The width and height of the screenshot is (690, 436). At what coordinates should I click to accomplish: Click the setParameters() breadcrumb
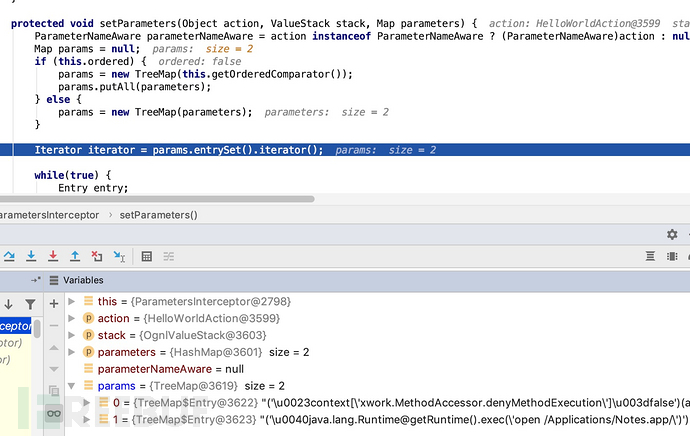tap(158, 215)
